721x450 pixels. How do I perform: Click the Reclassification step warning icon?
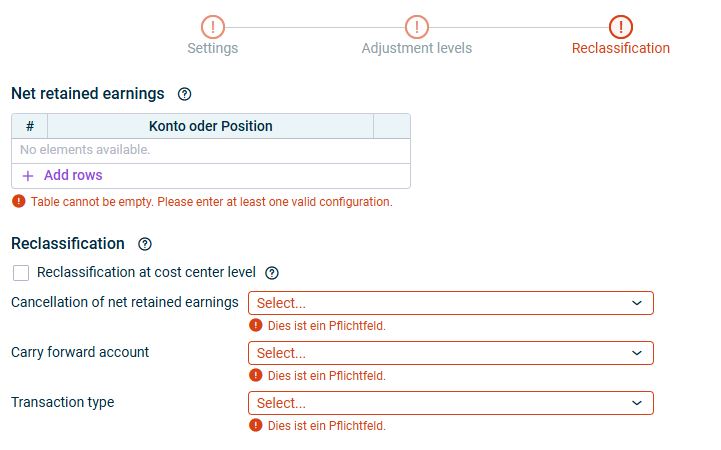pos(621,27)
